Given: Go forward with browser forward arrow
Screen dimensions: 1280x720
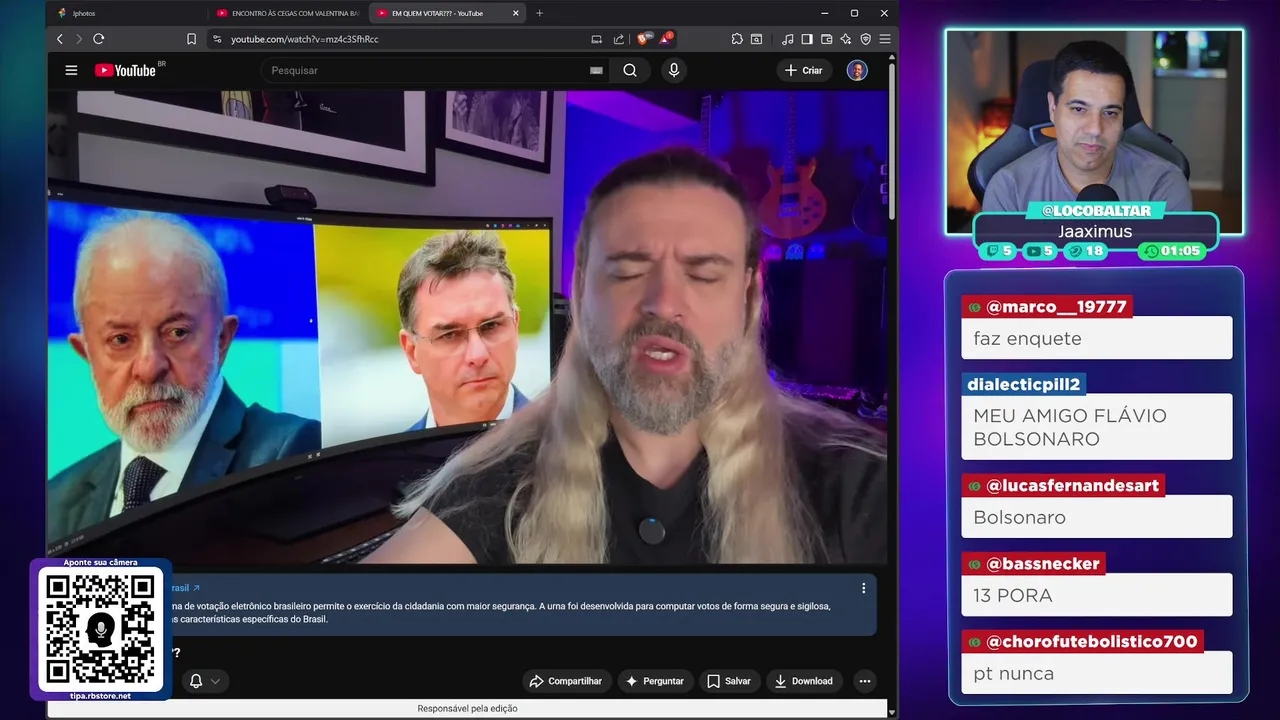Looking at the screenshot, I should pyautogui.click(x=79, y=39).
